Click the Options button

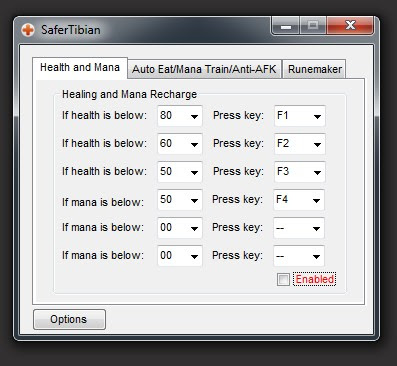coord(69,319)
